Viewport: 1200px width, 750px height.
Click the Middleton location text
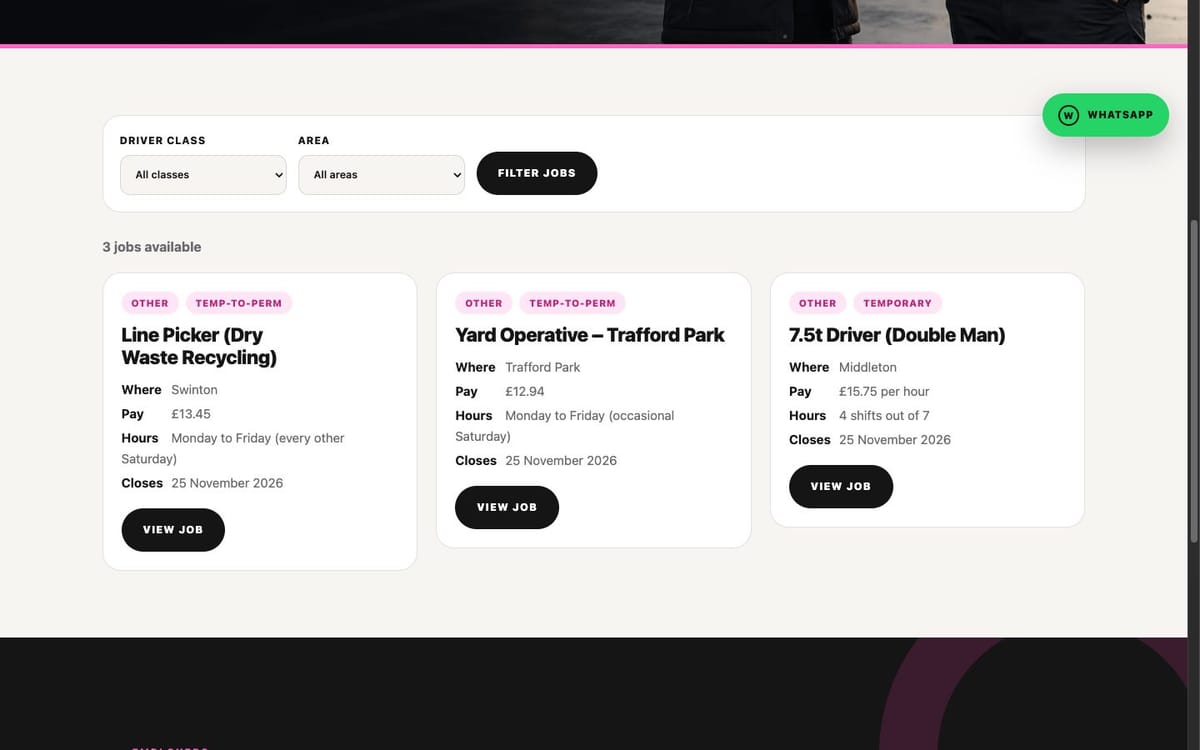pyautogui.click(x=868, y=367)
